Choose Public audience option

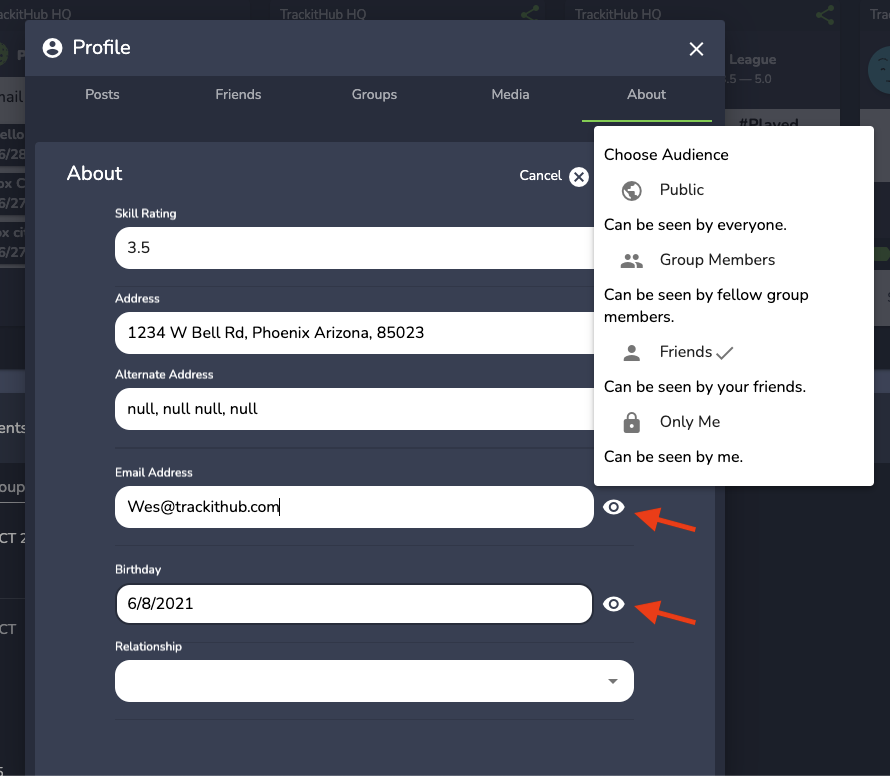[x=681, y=190]
